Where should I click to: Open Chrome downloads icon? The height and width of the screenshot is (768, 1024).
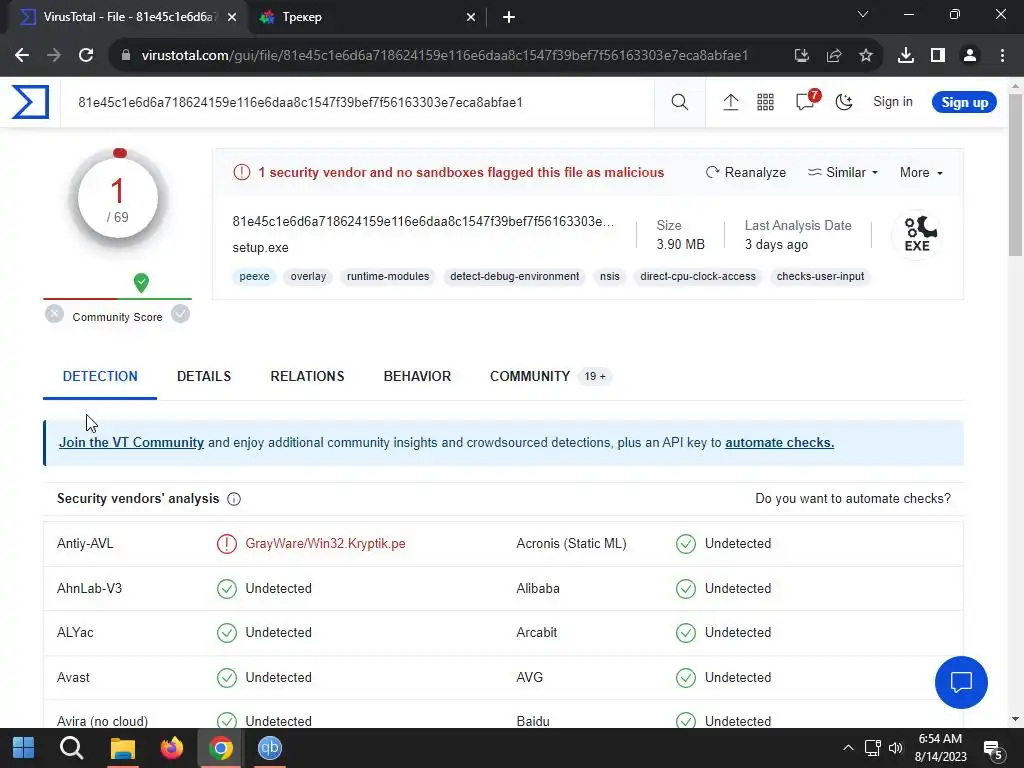pos(906,56)
